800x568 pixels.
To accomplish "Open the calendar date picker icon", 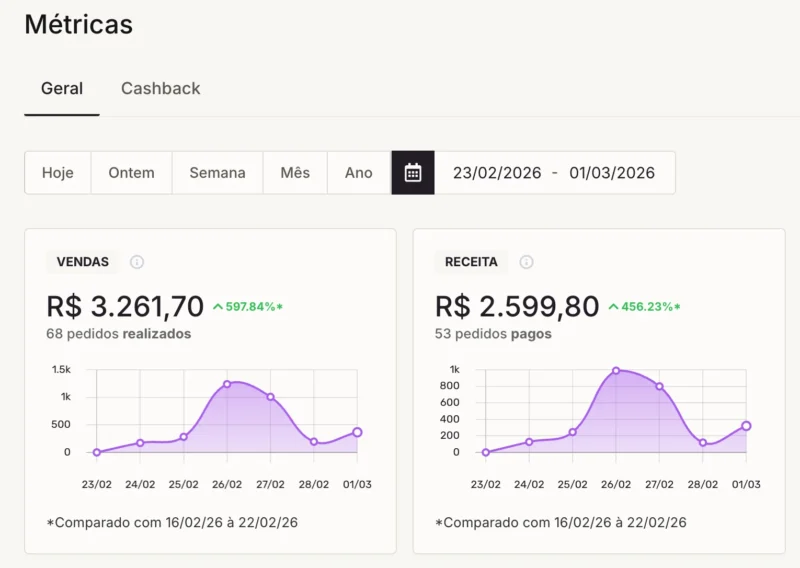I will point(413,172).
